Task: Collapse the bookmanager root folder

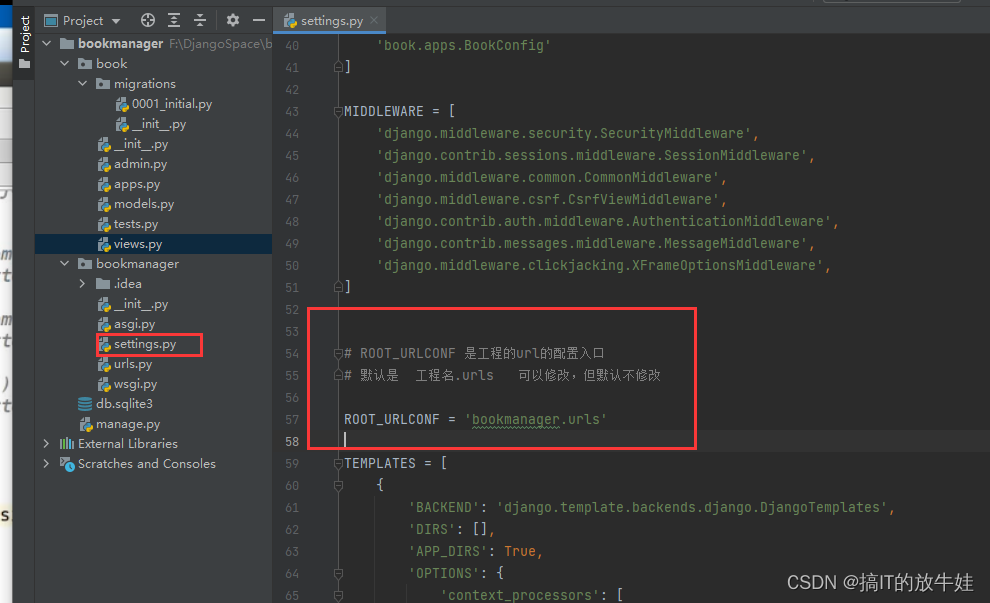Action: (47, 44)
